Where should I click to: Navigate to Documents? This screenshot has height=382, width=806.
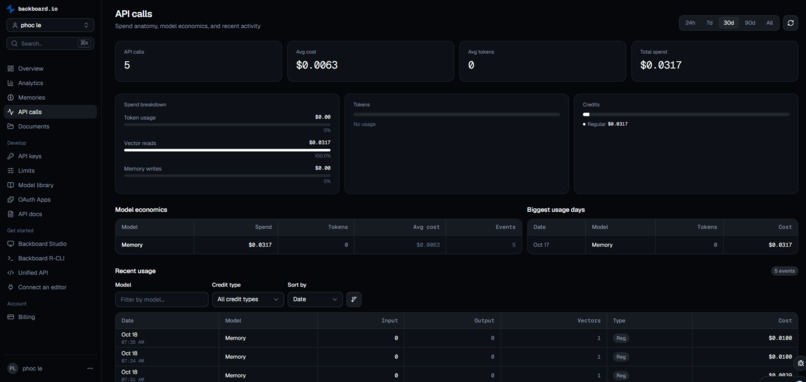[50, 126]
